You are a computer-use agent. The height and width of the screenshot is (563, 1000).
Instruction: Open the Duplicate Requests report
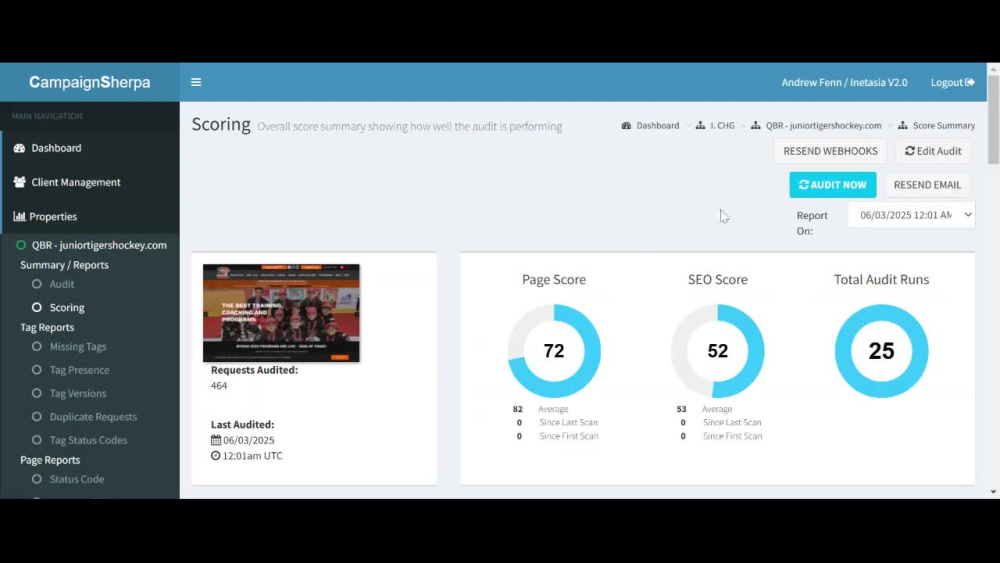93,416
